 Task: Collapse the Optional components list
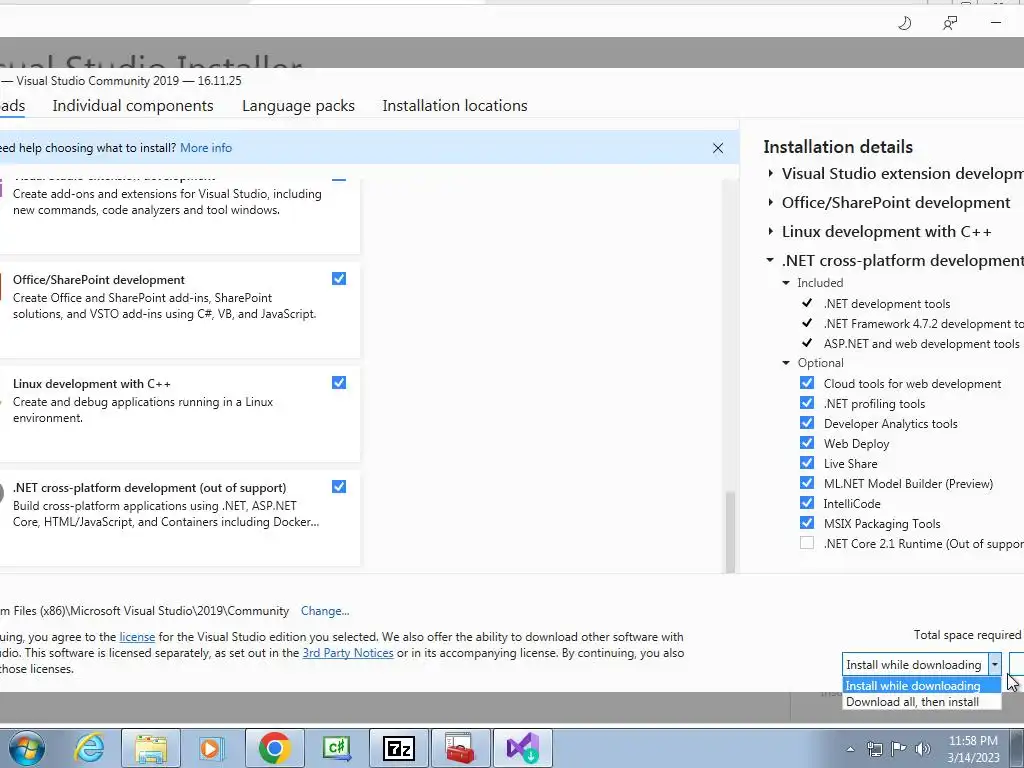click(x=786, y=363)
